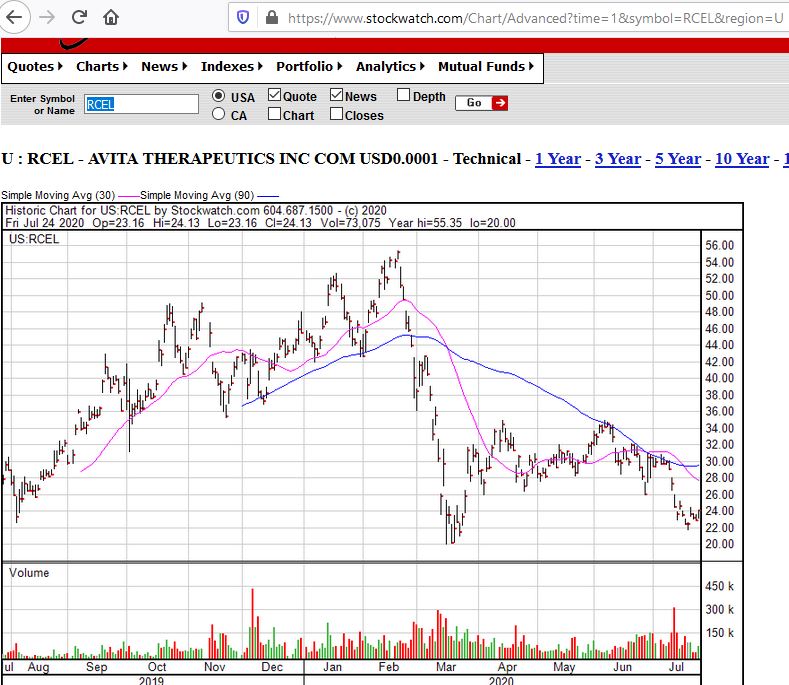This screenshot has height=685, width=789.
Task: Expand Analytics submenu arrow
Action: [422, 66]
